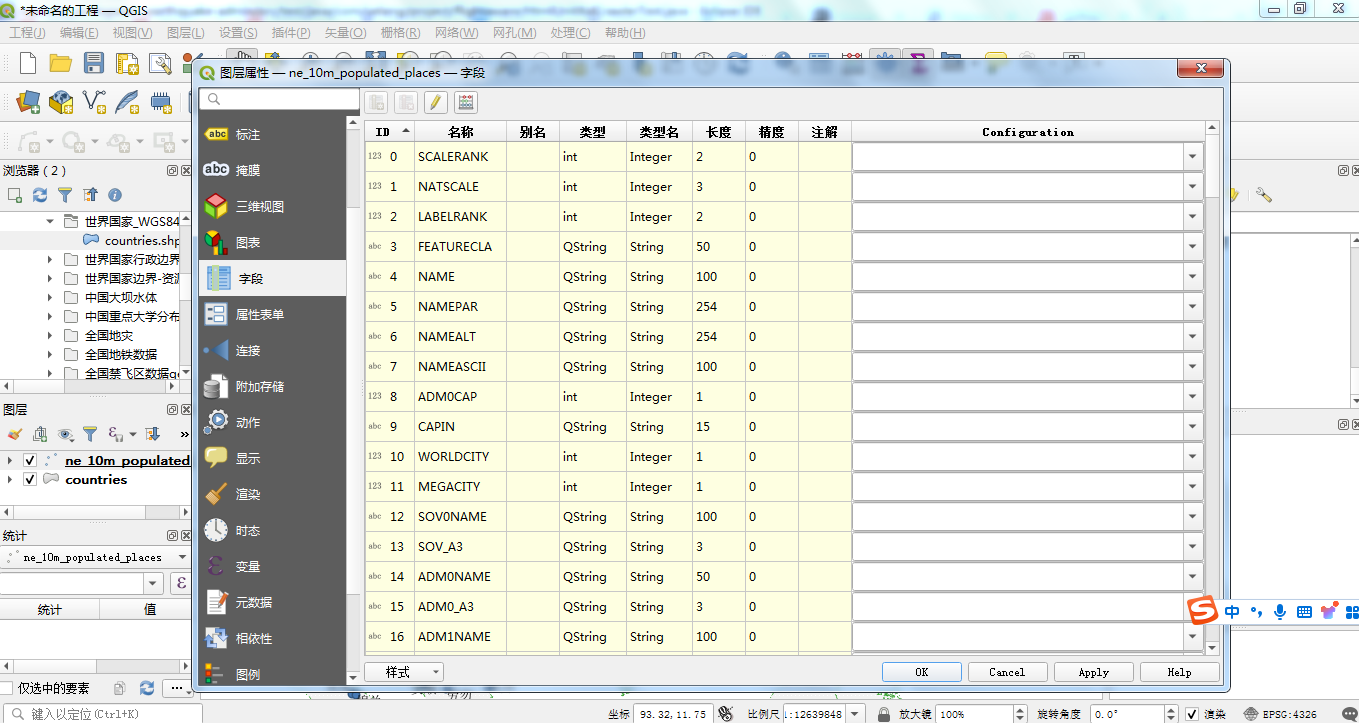Open 动作 actions section
The image size is (1359, 723).
(x=273, y=422)
